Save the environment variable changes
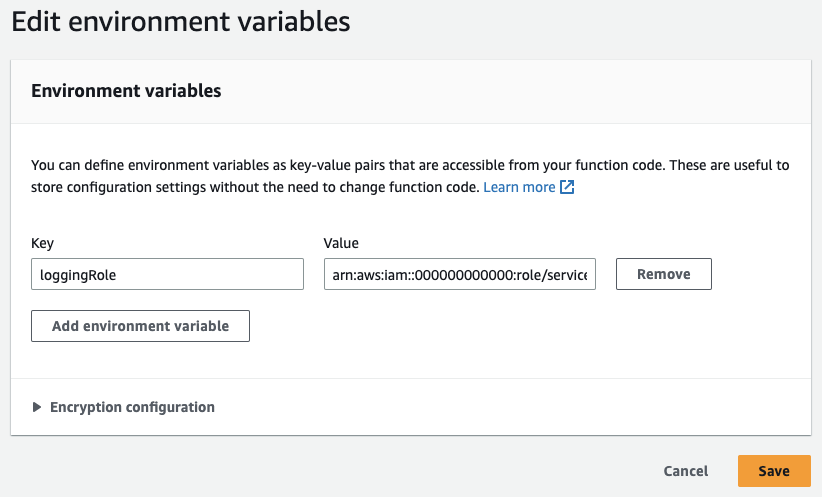Viewport: 822px width, 497px height. point(773,471)
